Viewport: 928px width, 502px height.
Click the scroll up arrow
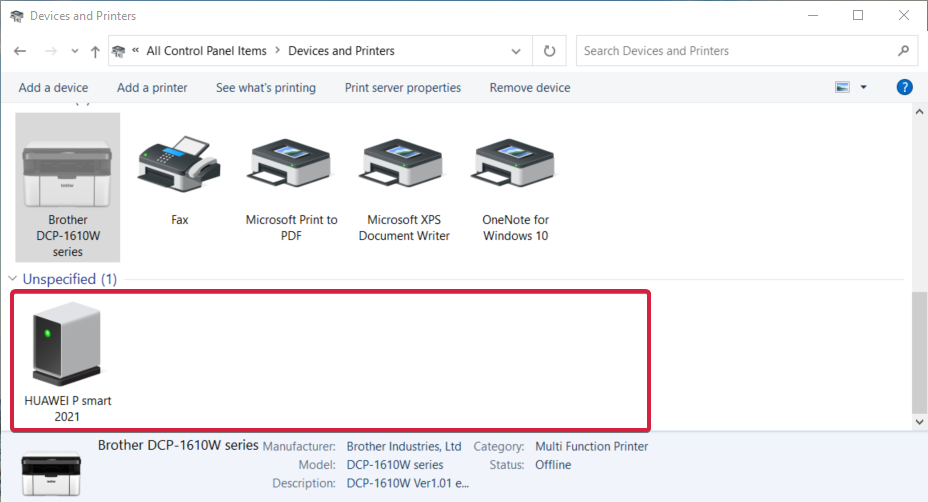tap(919, 111)
